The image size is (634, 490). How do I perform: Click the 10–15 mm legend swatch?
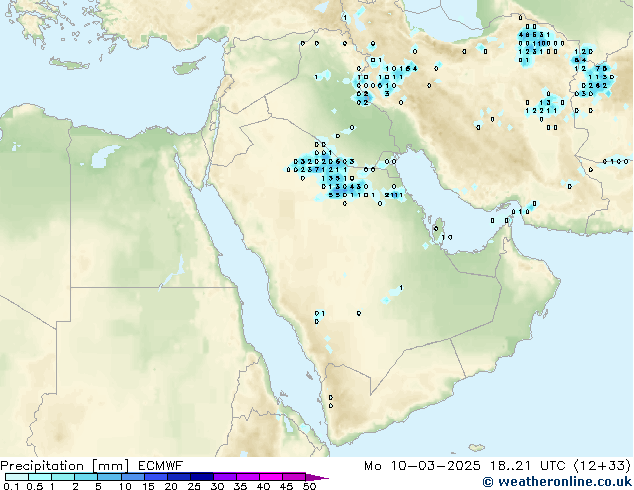click(132, 477)
